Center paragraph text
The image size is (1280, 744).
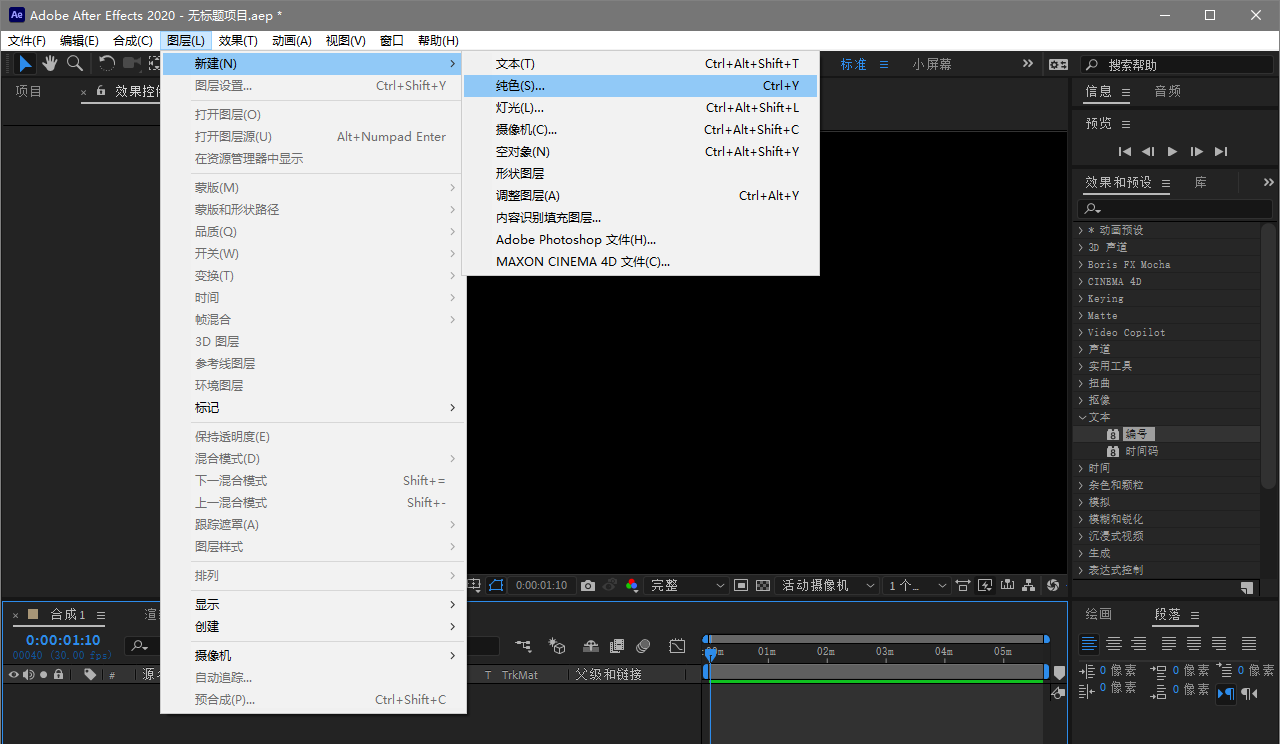(1114, 644)
